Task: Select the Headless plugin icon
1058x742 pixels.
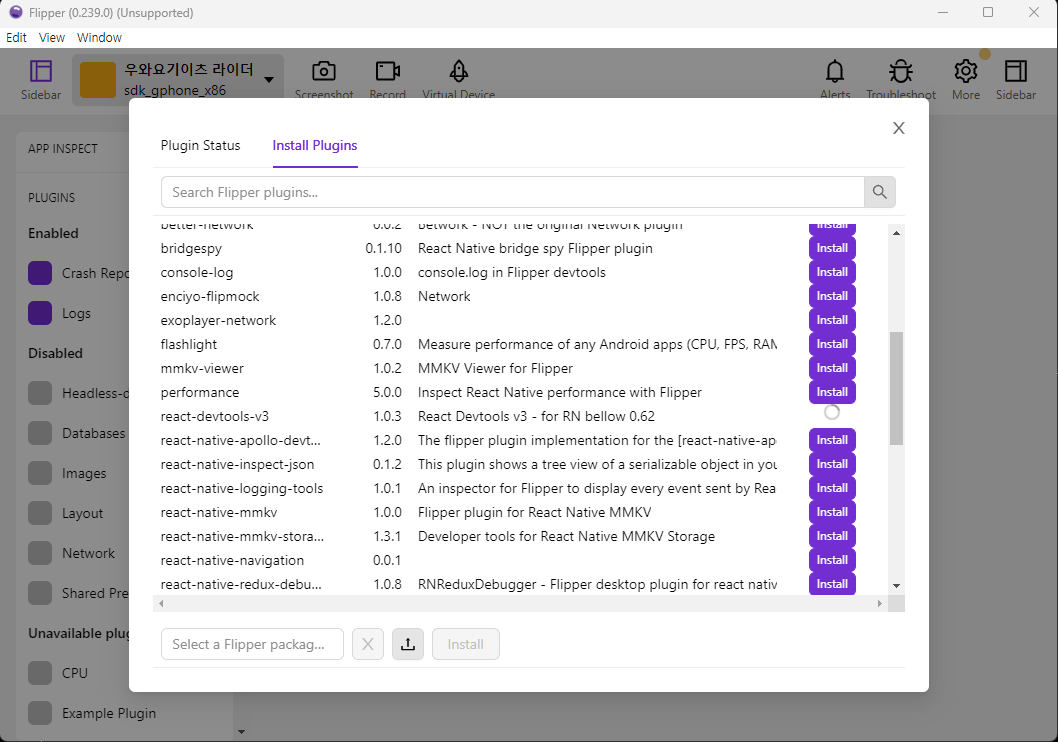Action: coord(40,393)
